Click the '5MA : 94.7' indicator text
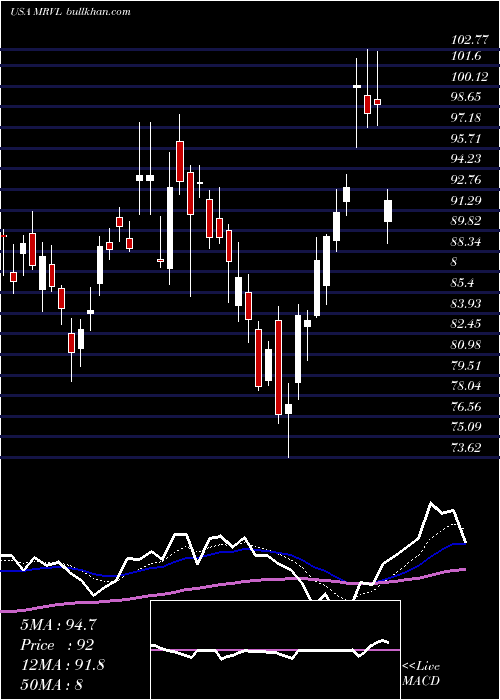500x700 pixels. [x=58, y=625]
